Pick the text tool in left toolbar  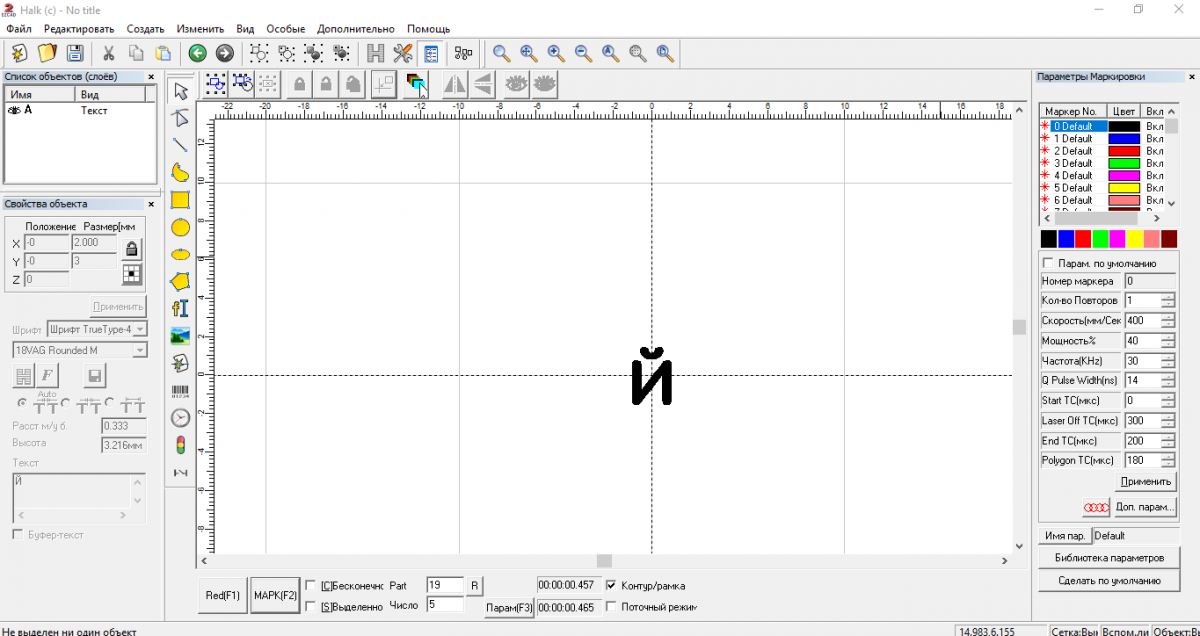[x=180, y=308]
